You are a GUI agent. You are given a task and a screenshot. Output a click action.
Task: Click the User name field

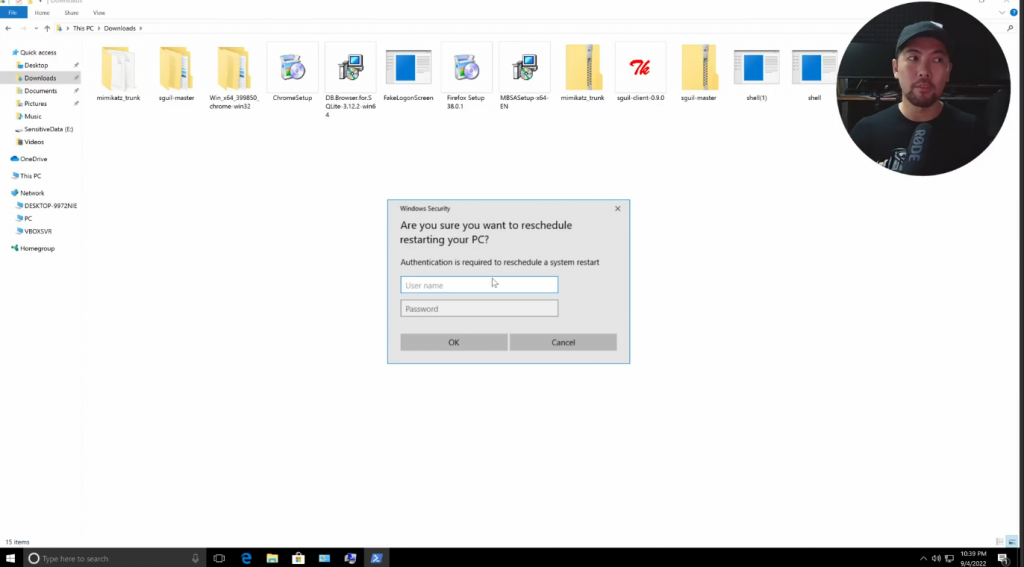(x=479, y=285)
